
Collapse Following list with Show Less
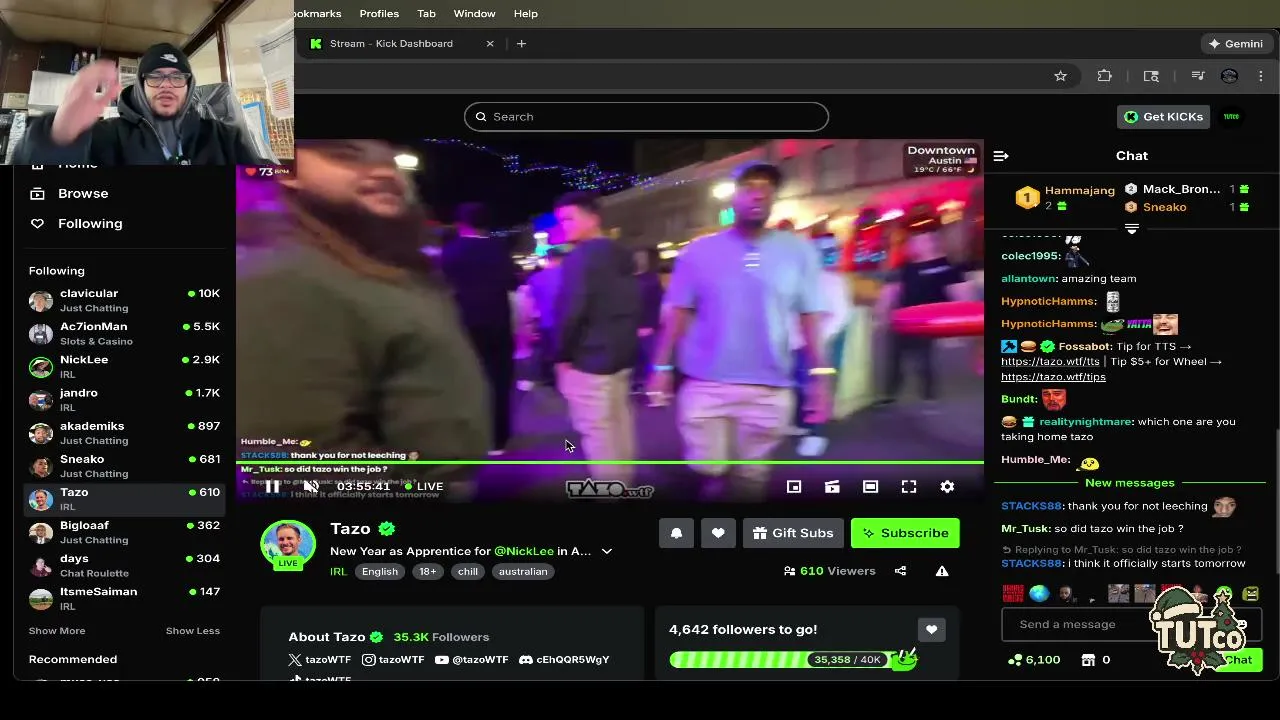coord(193,631)
